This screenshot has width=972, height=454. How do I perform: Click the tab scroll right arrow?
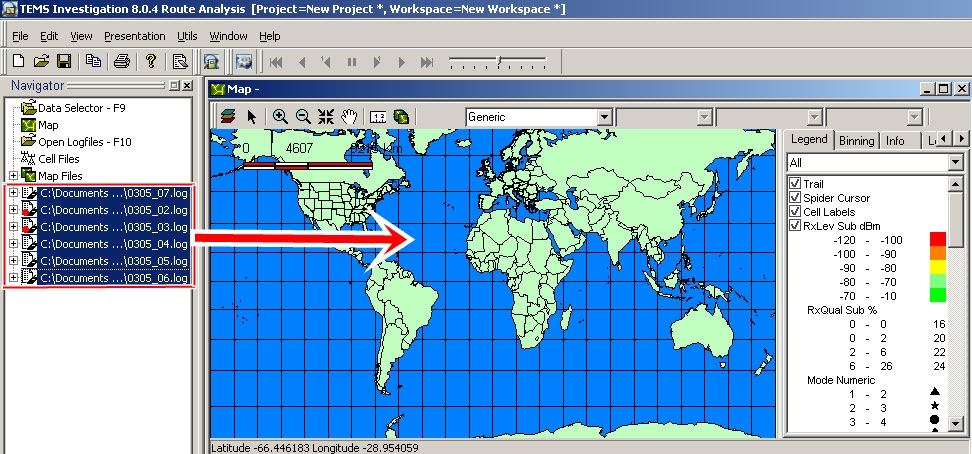point(961,139)
